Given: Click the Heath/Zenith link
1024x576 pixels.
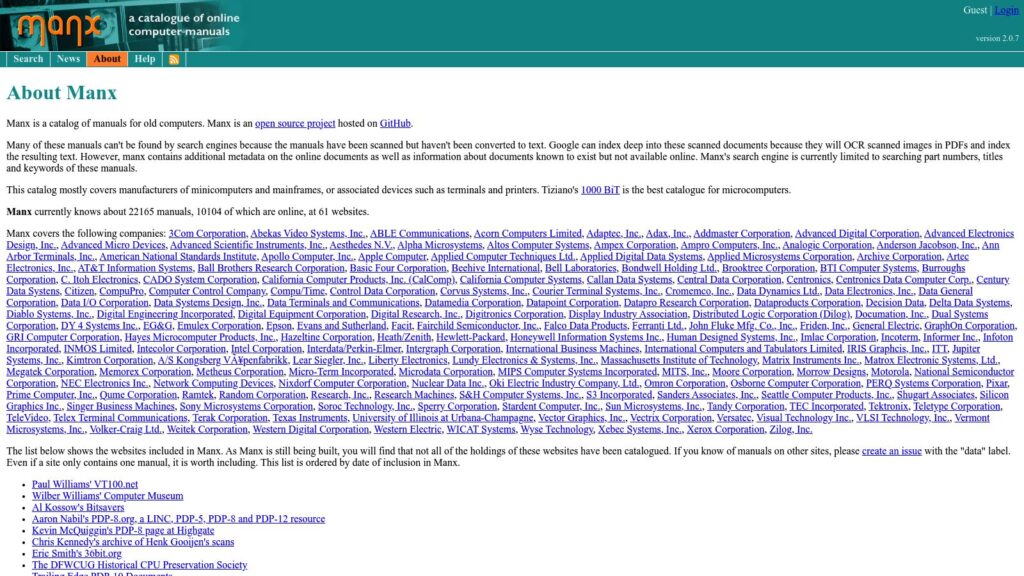Looking at the screenshot, I should point(404,338).
